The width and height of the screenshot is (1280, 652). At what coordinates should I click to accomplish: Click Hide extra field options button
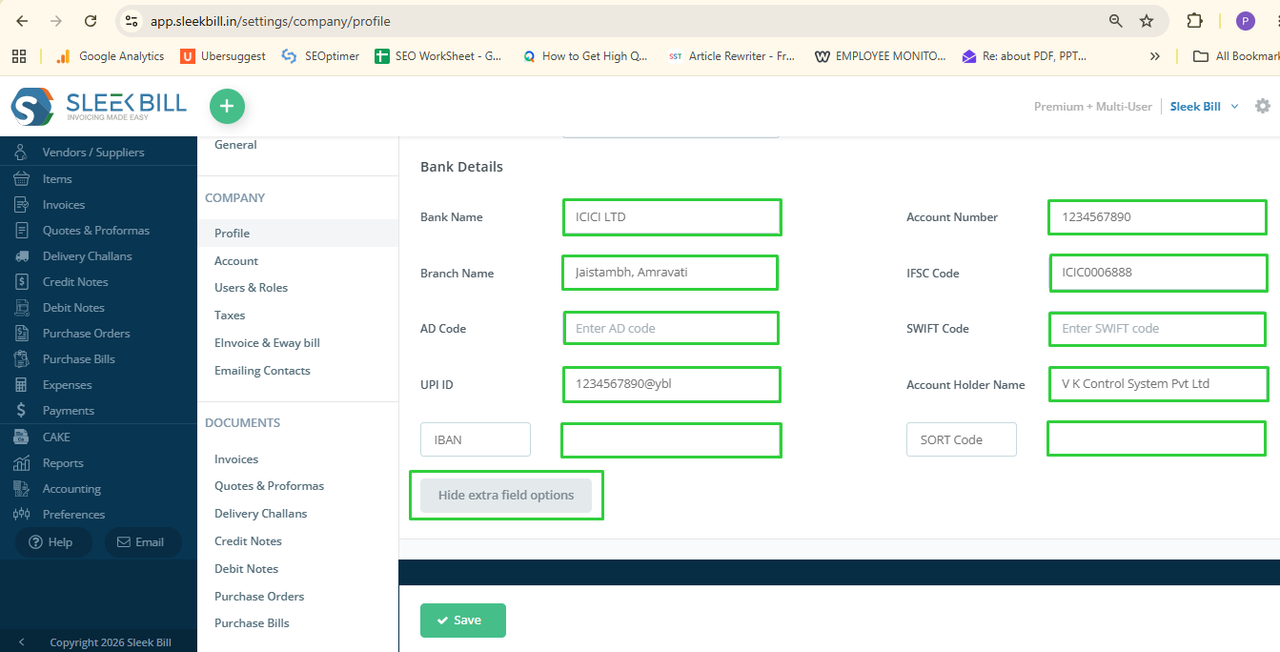click(506, 495)
